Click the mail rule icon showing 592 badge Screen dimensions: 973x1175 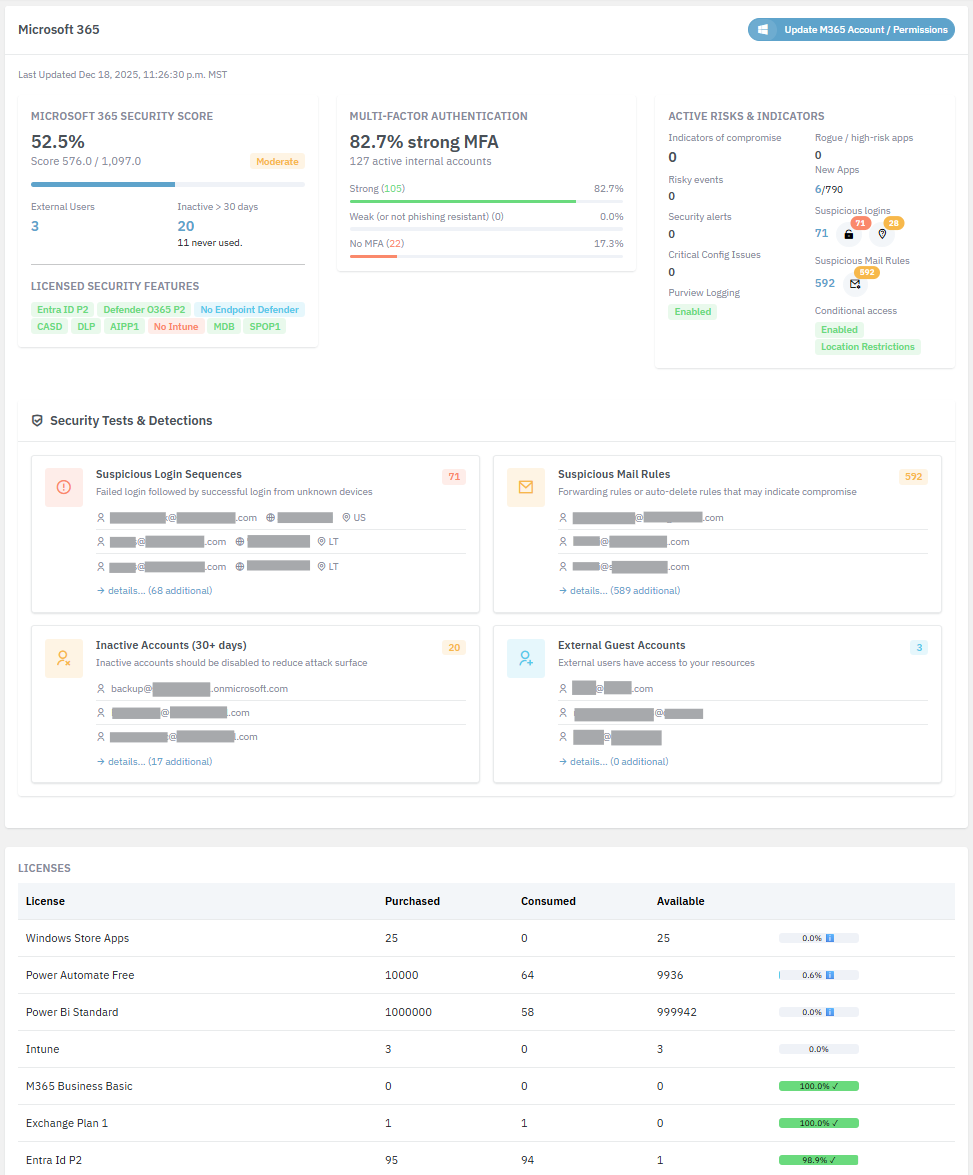coord(855,285)
